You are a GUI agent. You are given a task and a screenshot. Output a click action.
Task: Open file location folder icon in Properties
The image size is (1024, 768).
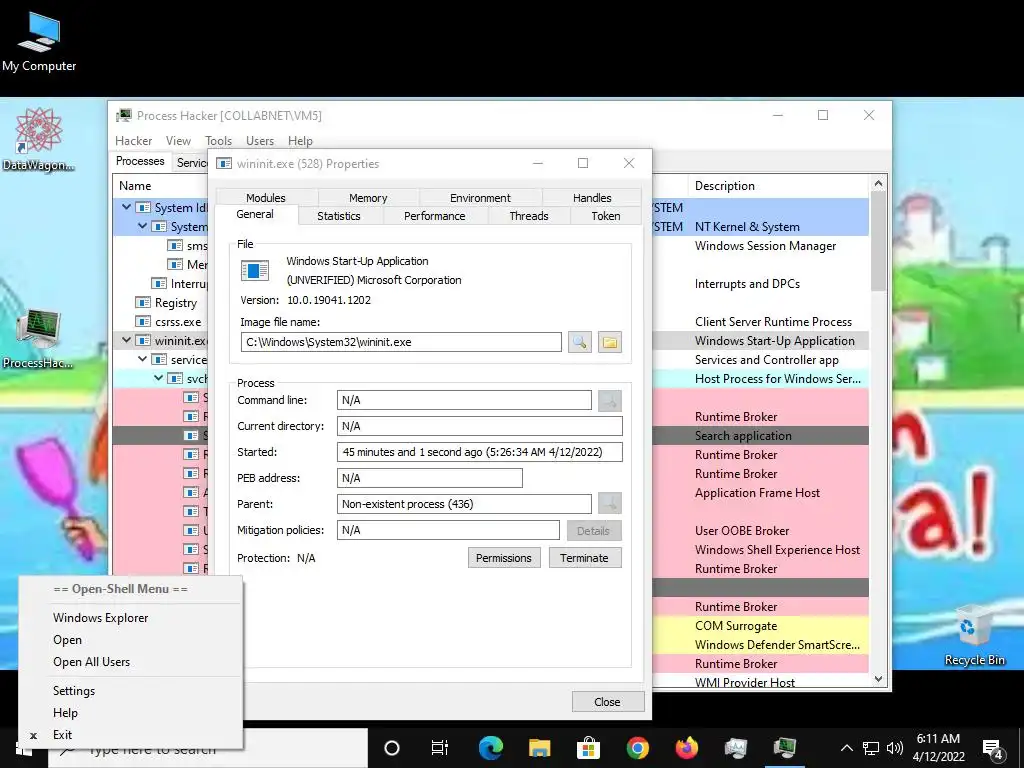tap(609, 342)
